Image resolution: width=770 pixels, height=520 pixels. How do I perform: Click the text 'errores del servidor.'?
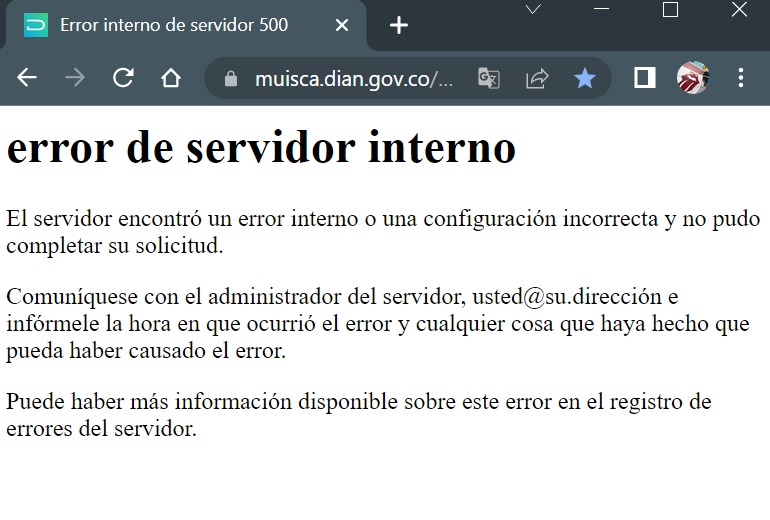click(101, 429)
